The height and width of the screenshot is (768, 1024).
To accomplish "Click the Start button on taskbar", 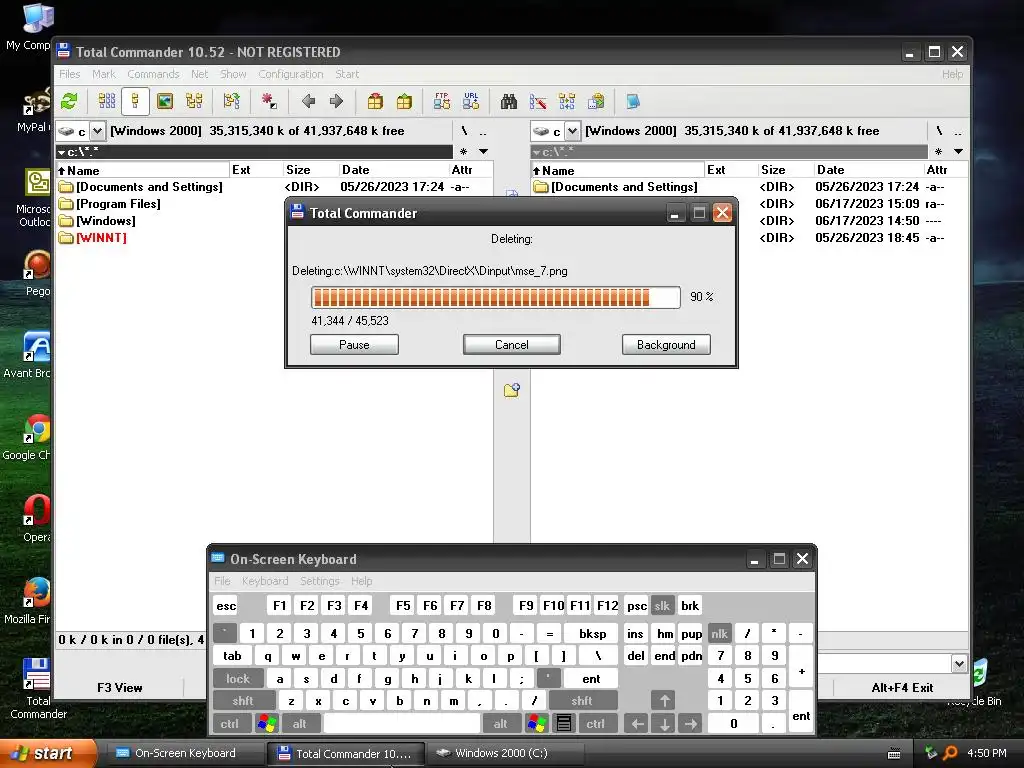I will pos(48,753).
